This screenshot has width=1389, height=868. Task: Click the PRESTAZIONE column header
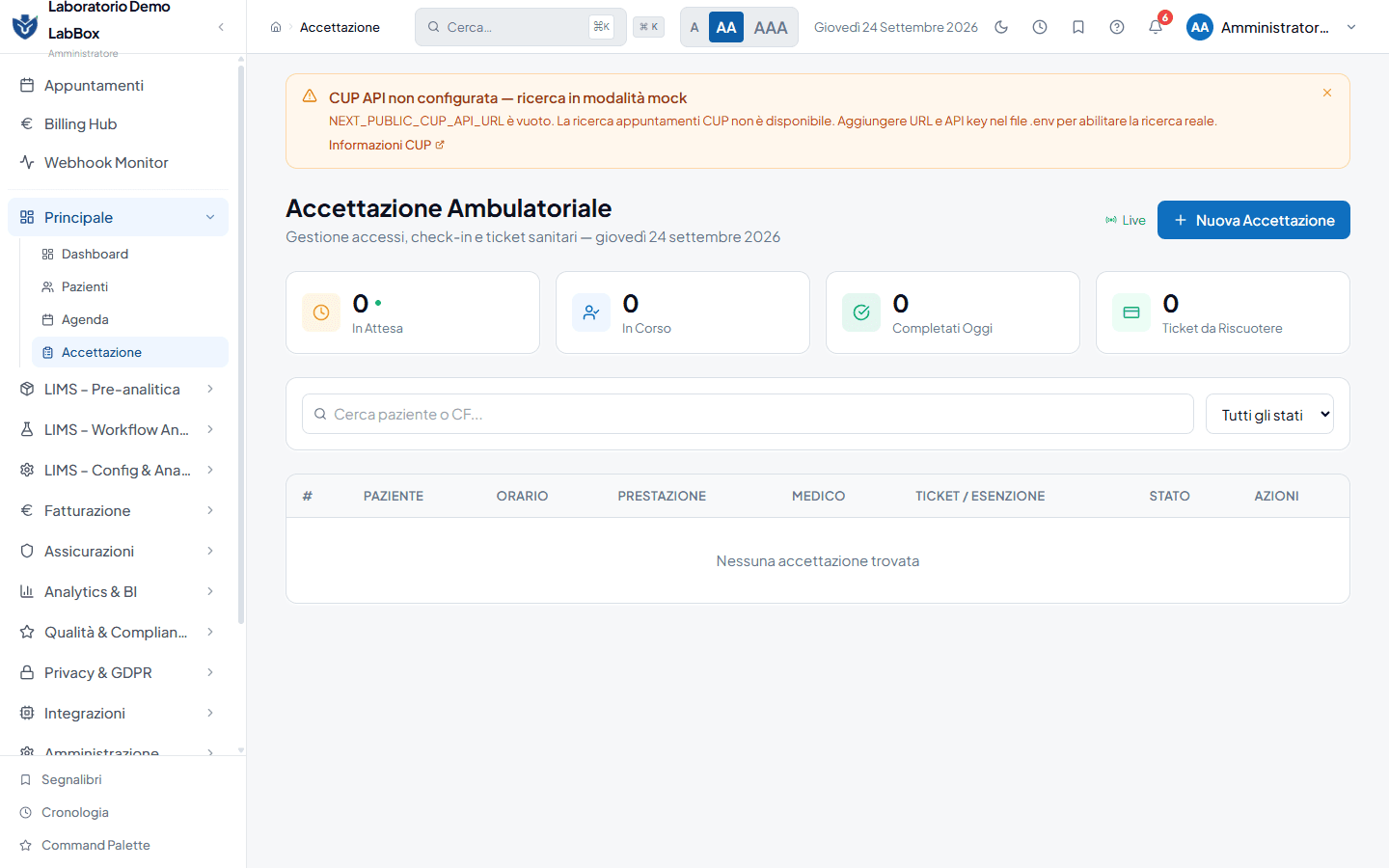coord(662,496)
